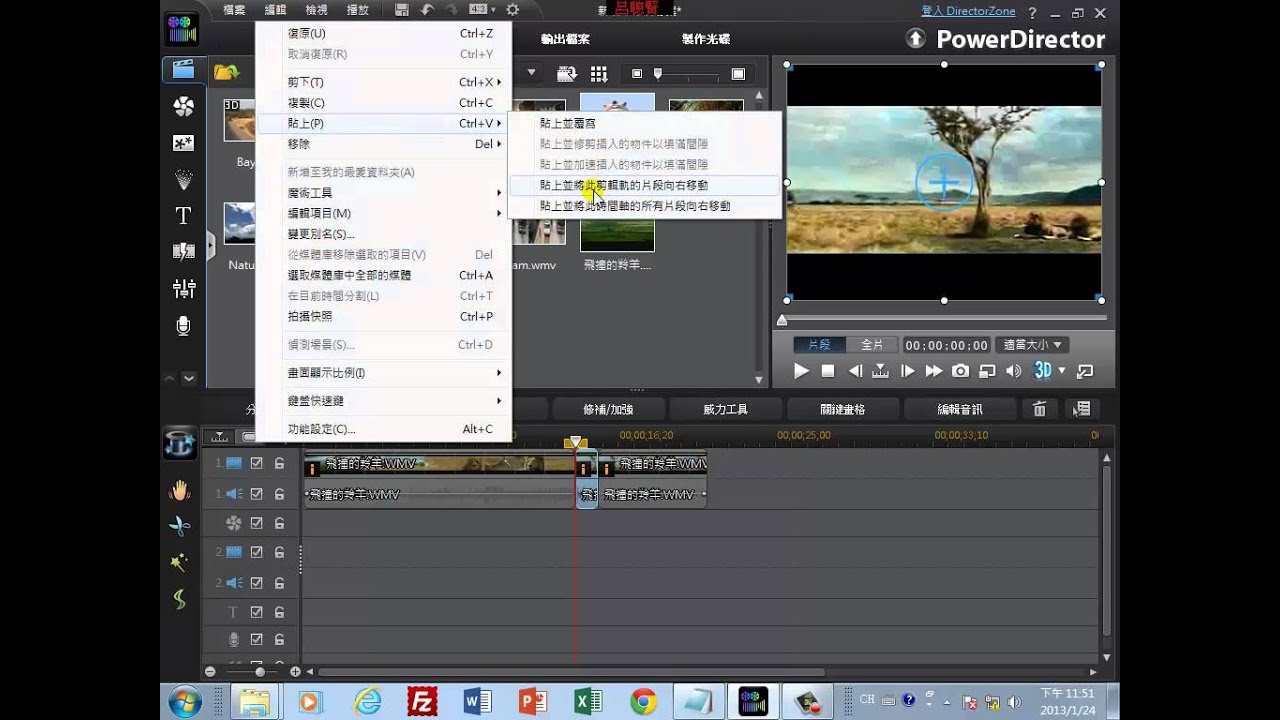Expand the Cut (剪下) submenu
The image size is (1280, 720).
coord(499,82)
